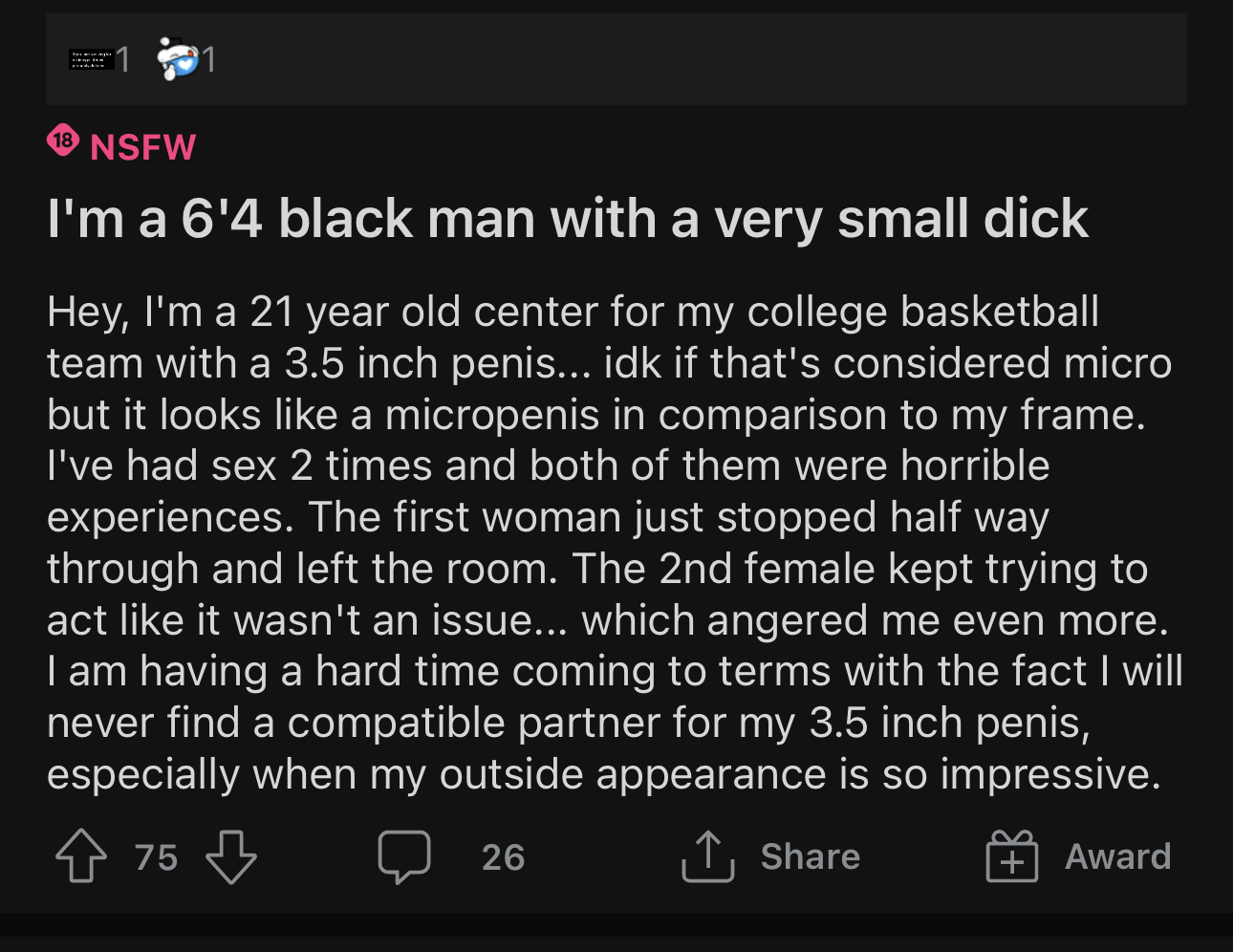Tap the pink 18 NSFW badge icon
This screenshot has width=1233, height=952.
click(x=63, y=141)
